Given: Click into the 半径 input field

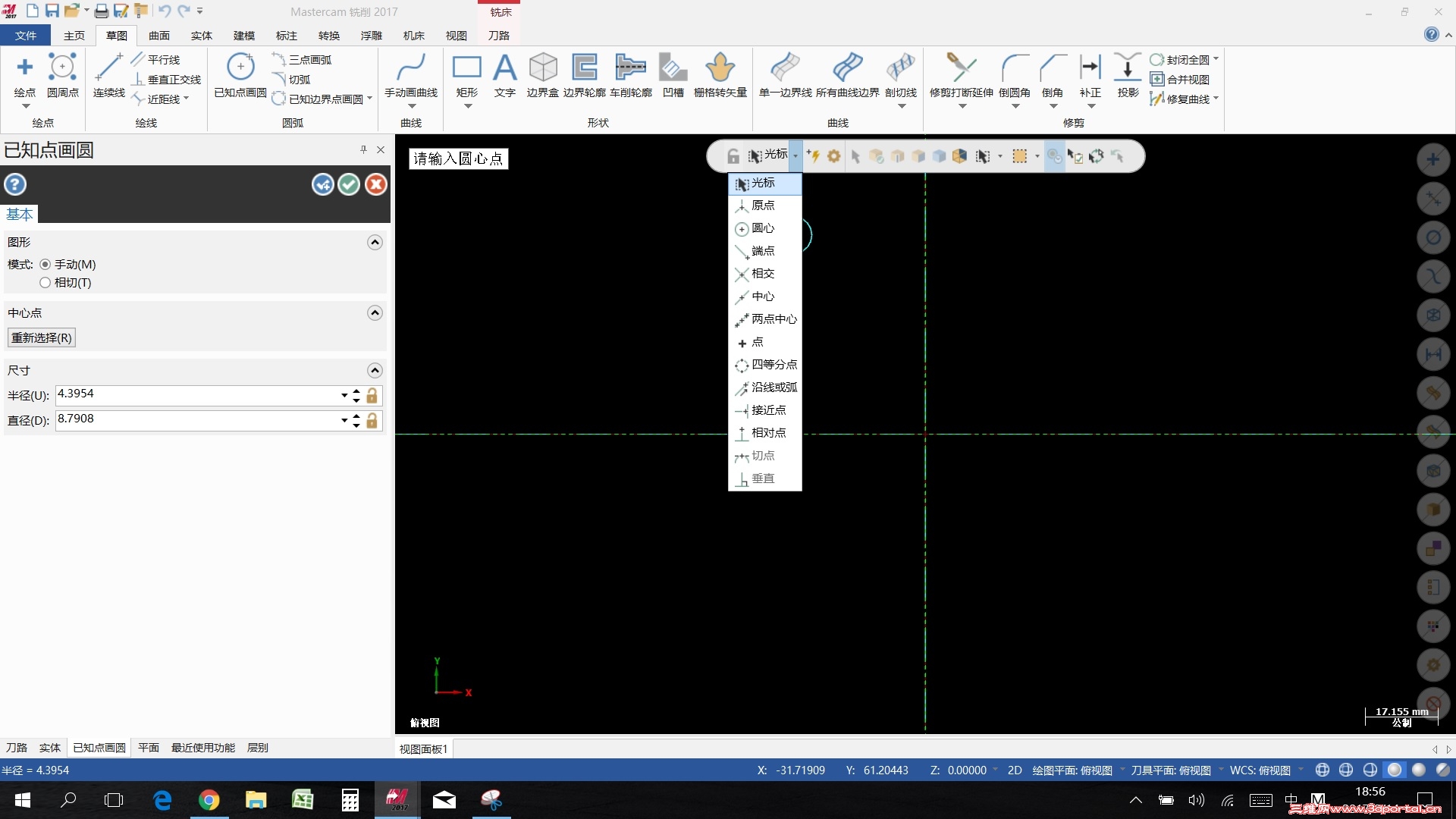Looking at the screenshot, I should click(x=197, y=395).
